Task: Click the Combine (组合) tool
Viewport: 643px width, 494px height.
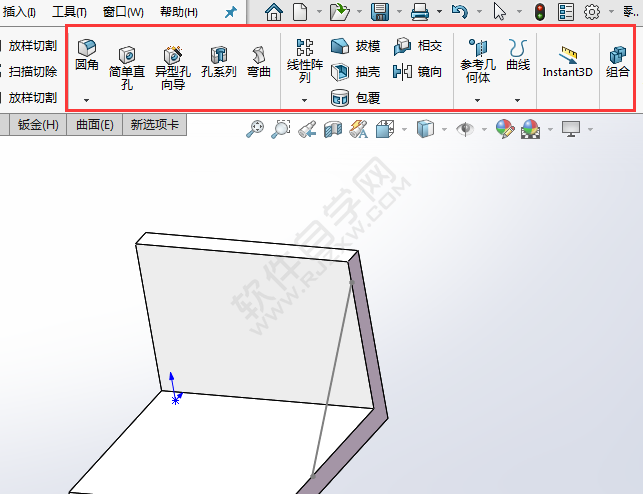Action: click(x=618, y=62)
